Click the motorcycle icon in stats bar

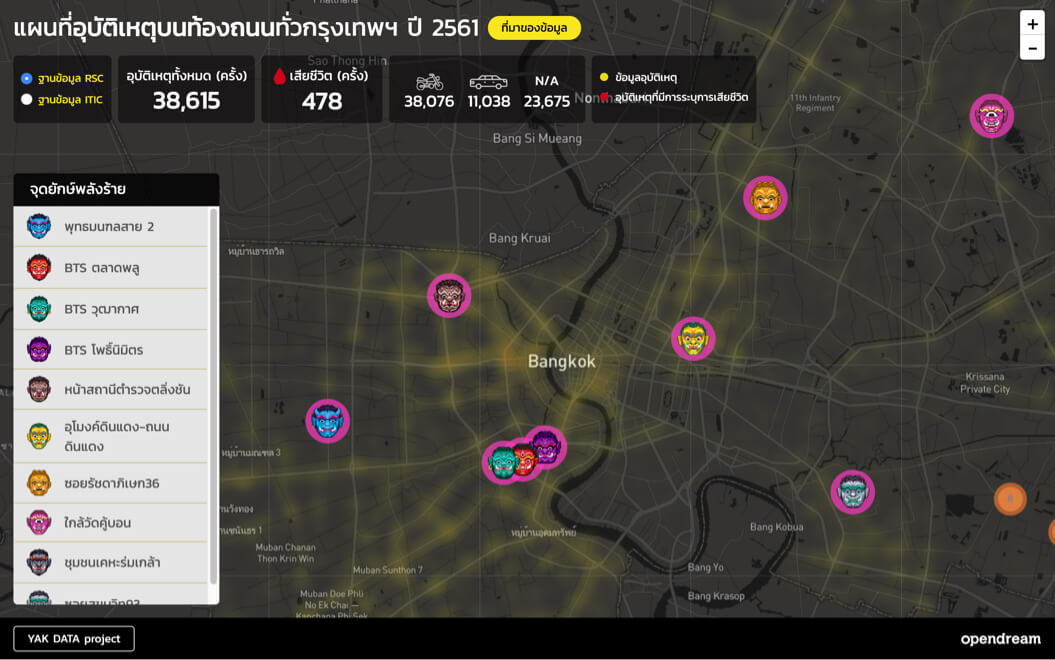coord(429,82)
